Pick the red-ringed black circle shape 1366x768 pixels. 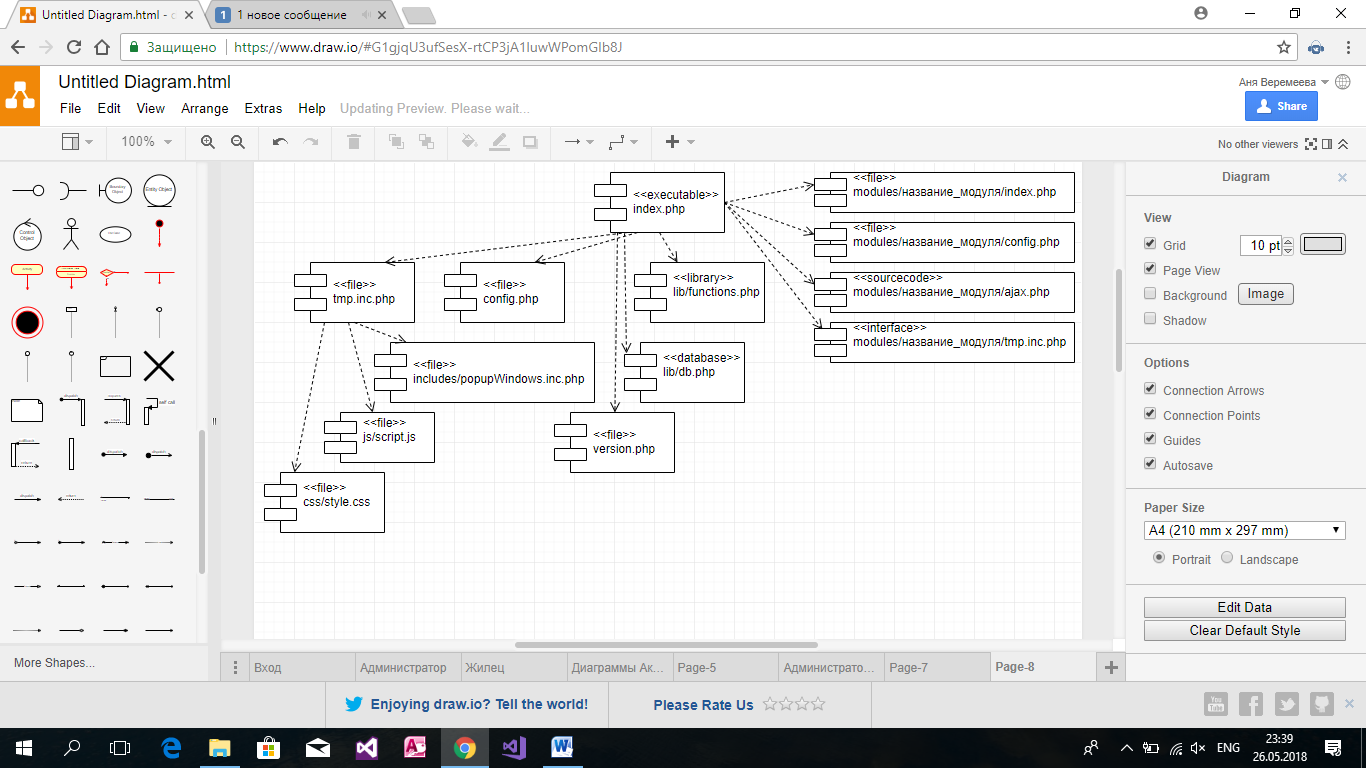tap(27, 322)
